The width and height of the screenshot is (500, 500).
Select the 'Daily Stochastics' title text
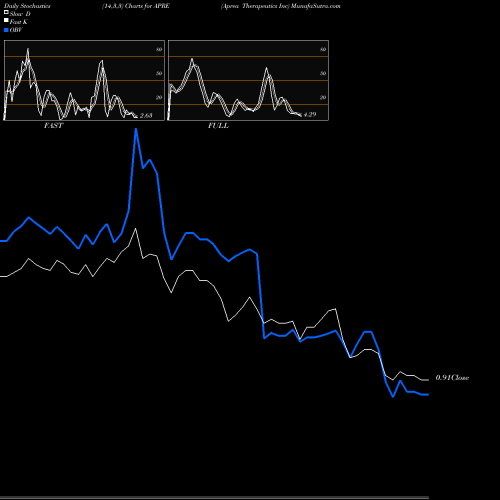(27, 6)
